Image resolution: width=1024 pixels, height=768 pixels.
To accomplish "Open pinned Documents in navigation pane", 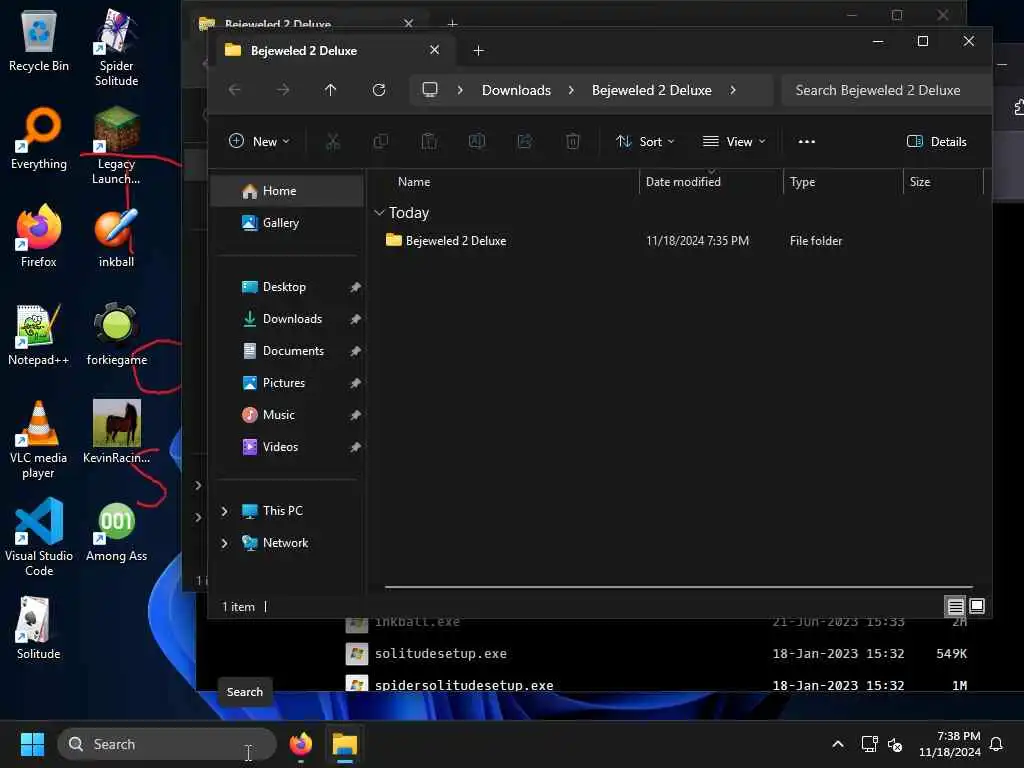I will point(287,351).
